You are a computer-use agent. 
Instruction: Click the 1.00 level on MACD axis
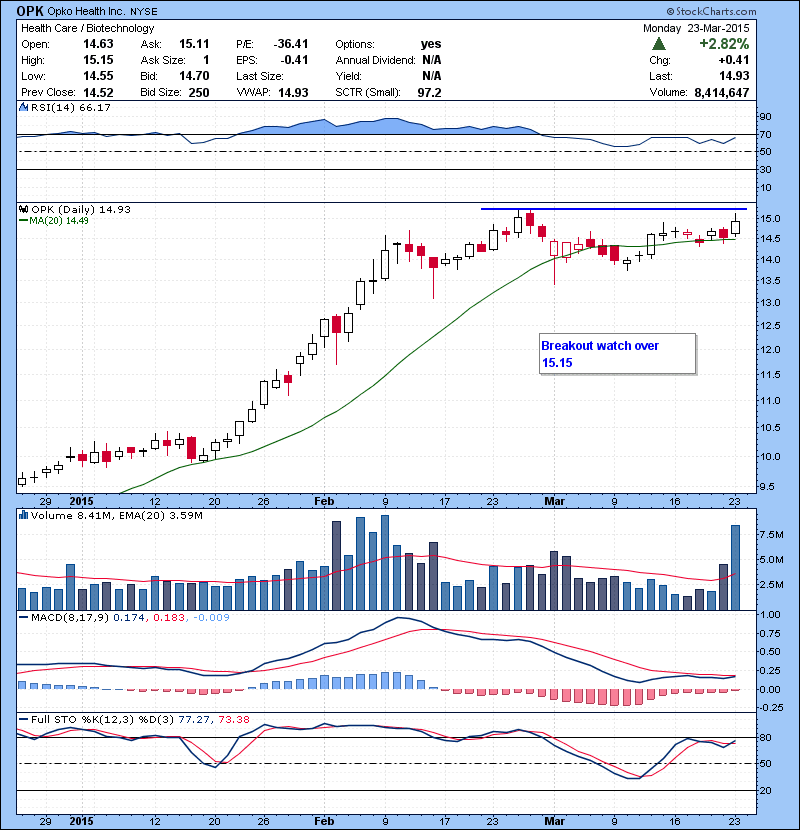coord(770,615)
